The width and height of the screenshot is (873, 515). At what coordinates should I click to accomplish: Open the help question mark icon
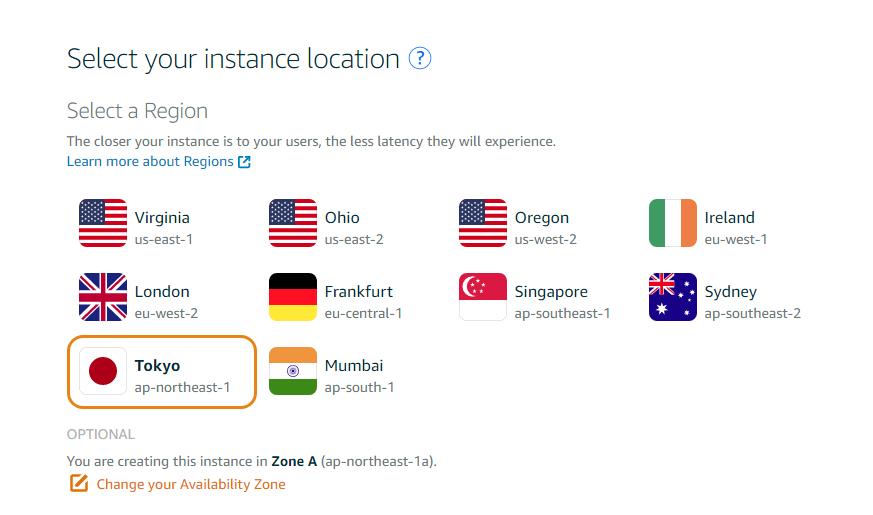coord(420,58)
